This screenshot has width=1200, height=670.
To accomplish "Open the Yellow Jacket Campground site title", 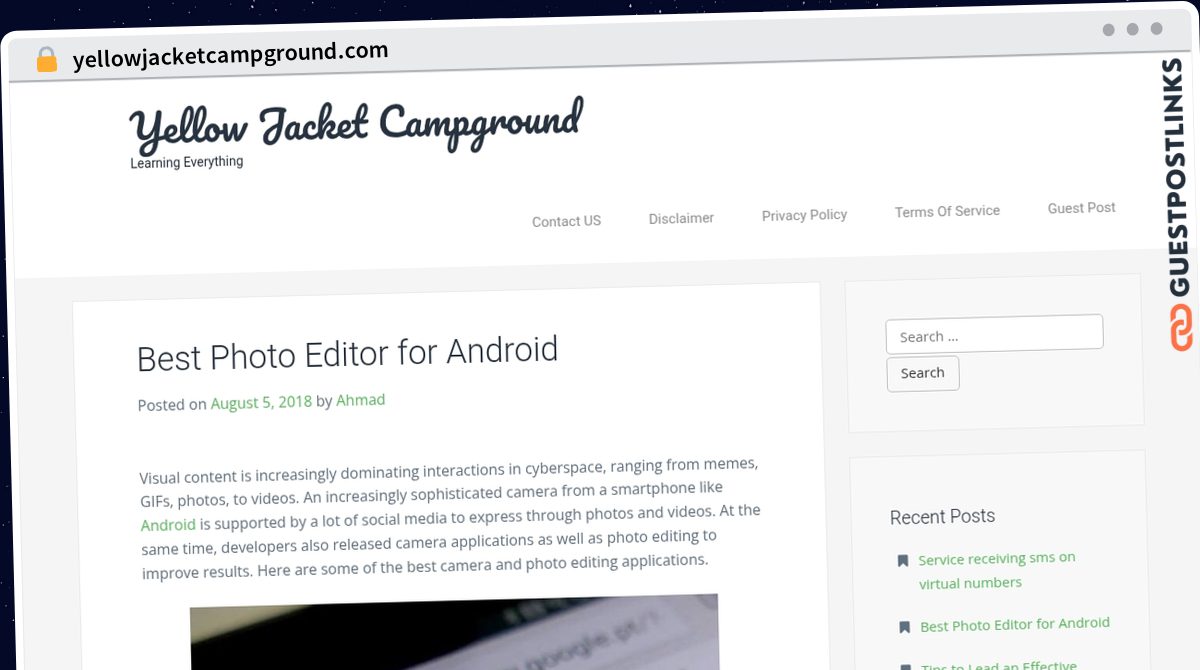I will pyautogui.click(x=356, y=126).
